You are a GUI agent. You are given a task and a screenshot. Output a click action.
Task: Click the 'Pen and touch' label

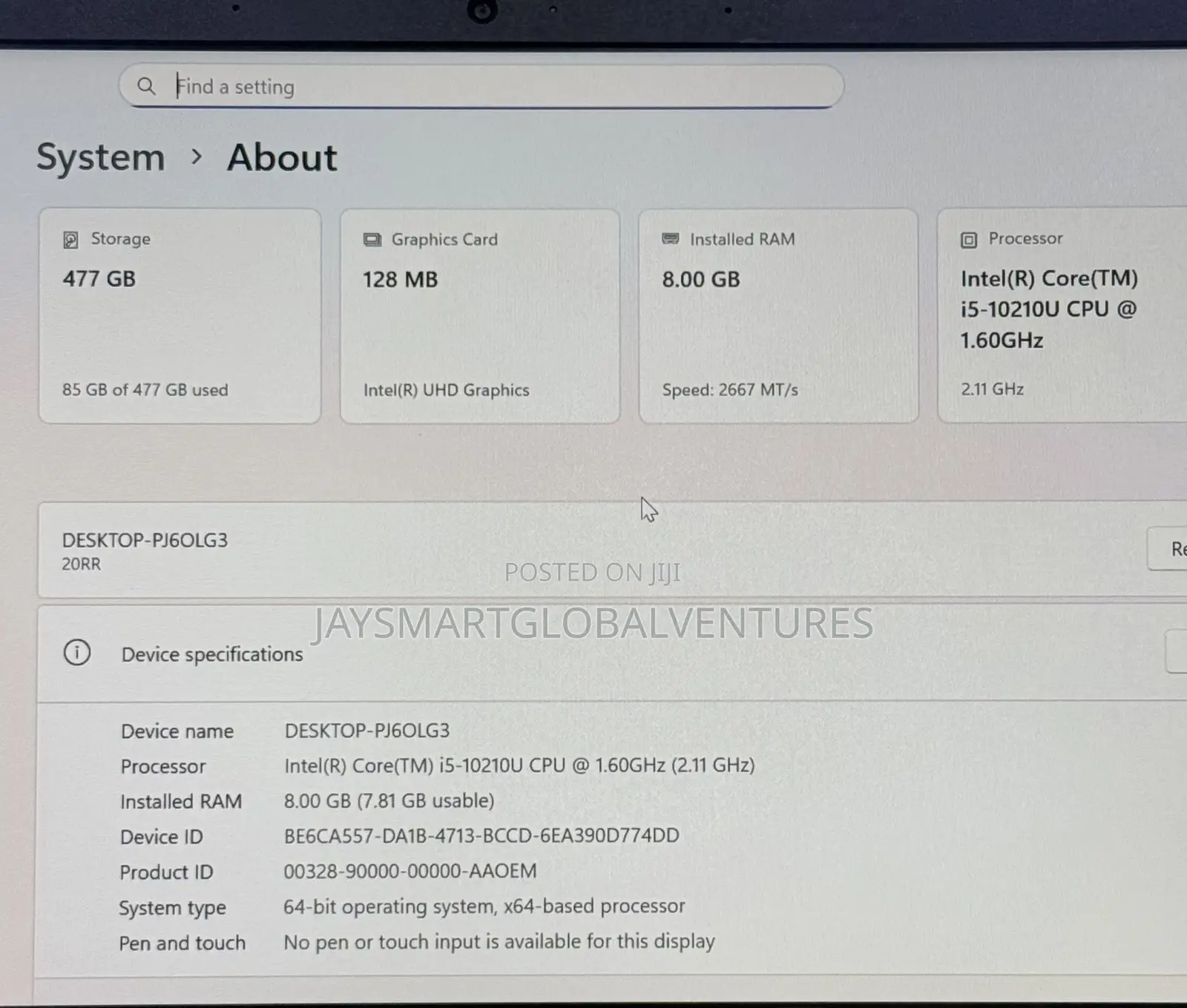coord(183,943)
